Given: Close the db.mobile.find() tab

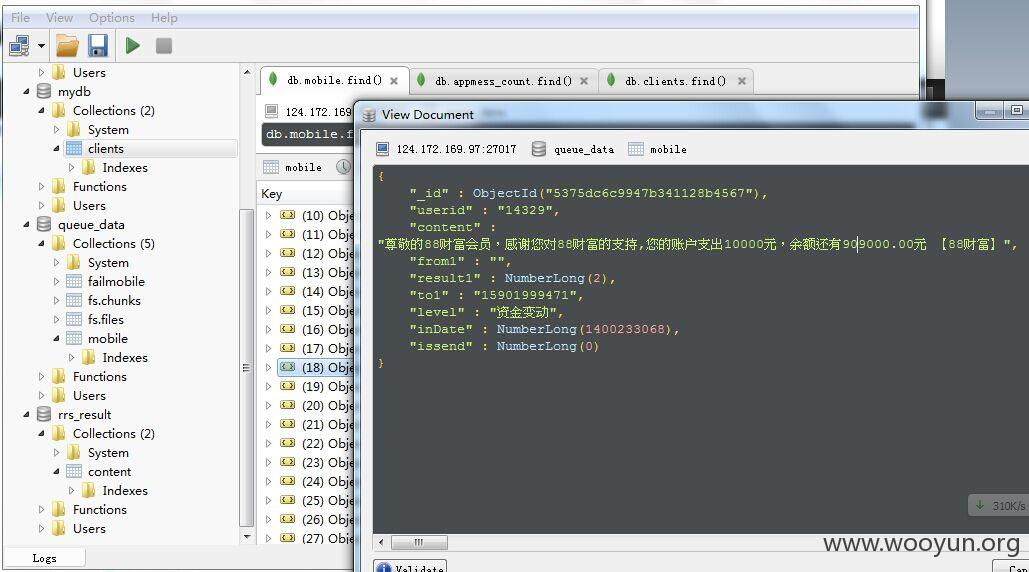Looking at the screenshot, I should click(394, 81).
